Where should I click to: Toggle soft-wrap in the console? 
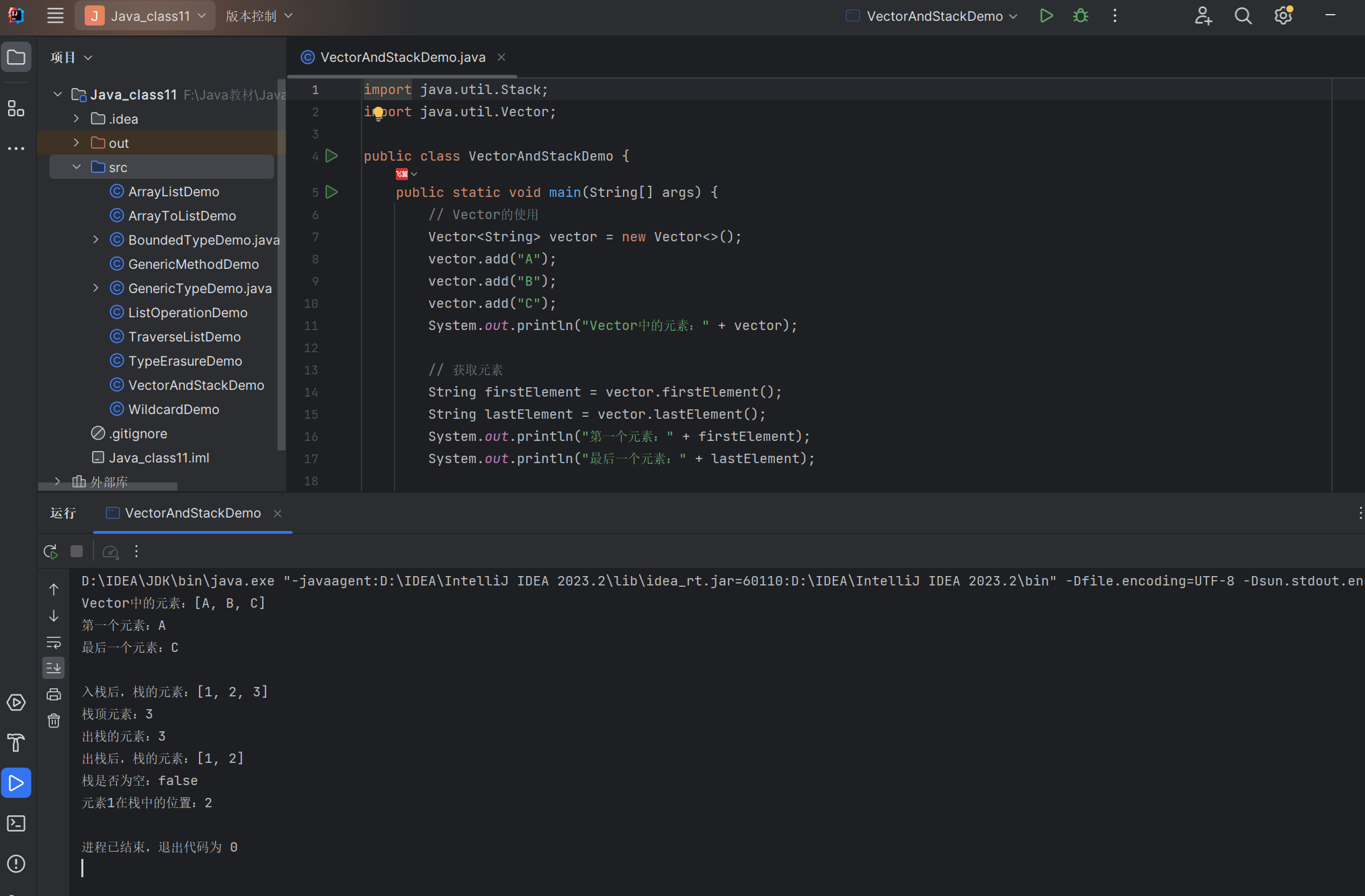pyautogui.click(x=54, y=642)
